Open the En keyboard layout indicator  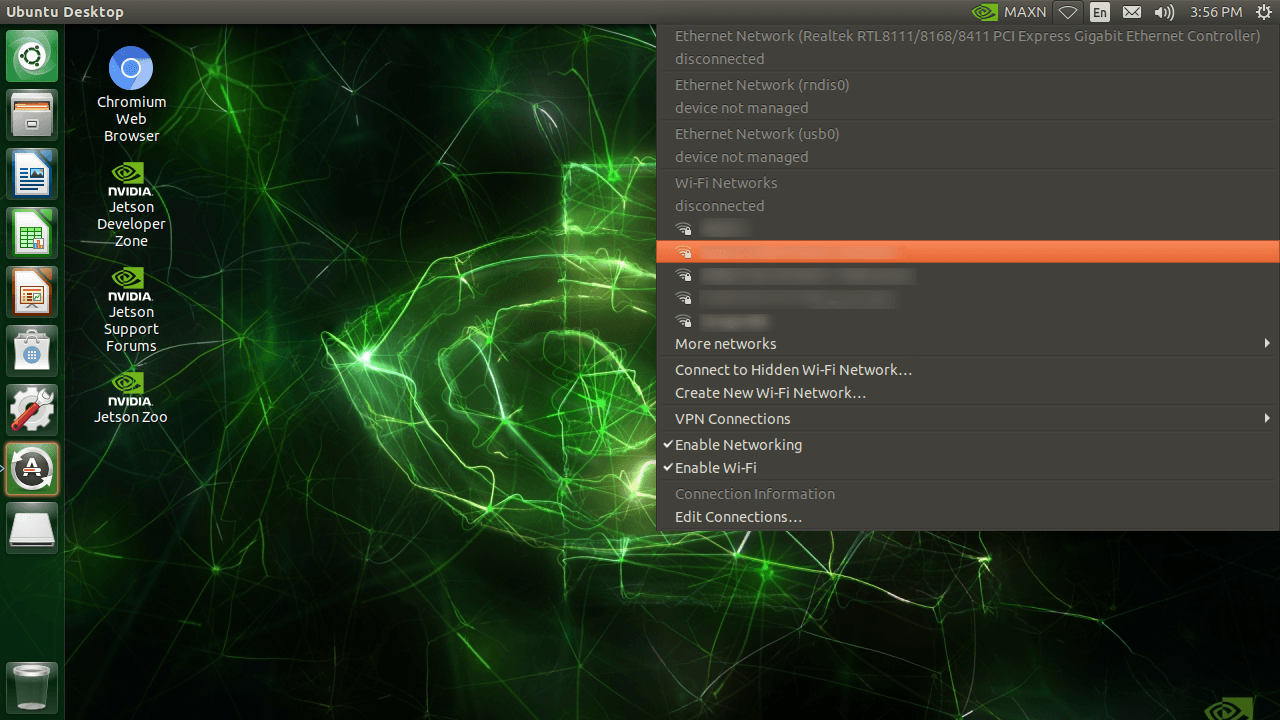tap(1100, 12)
